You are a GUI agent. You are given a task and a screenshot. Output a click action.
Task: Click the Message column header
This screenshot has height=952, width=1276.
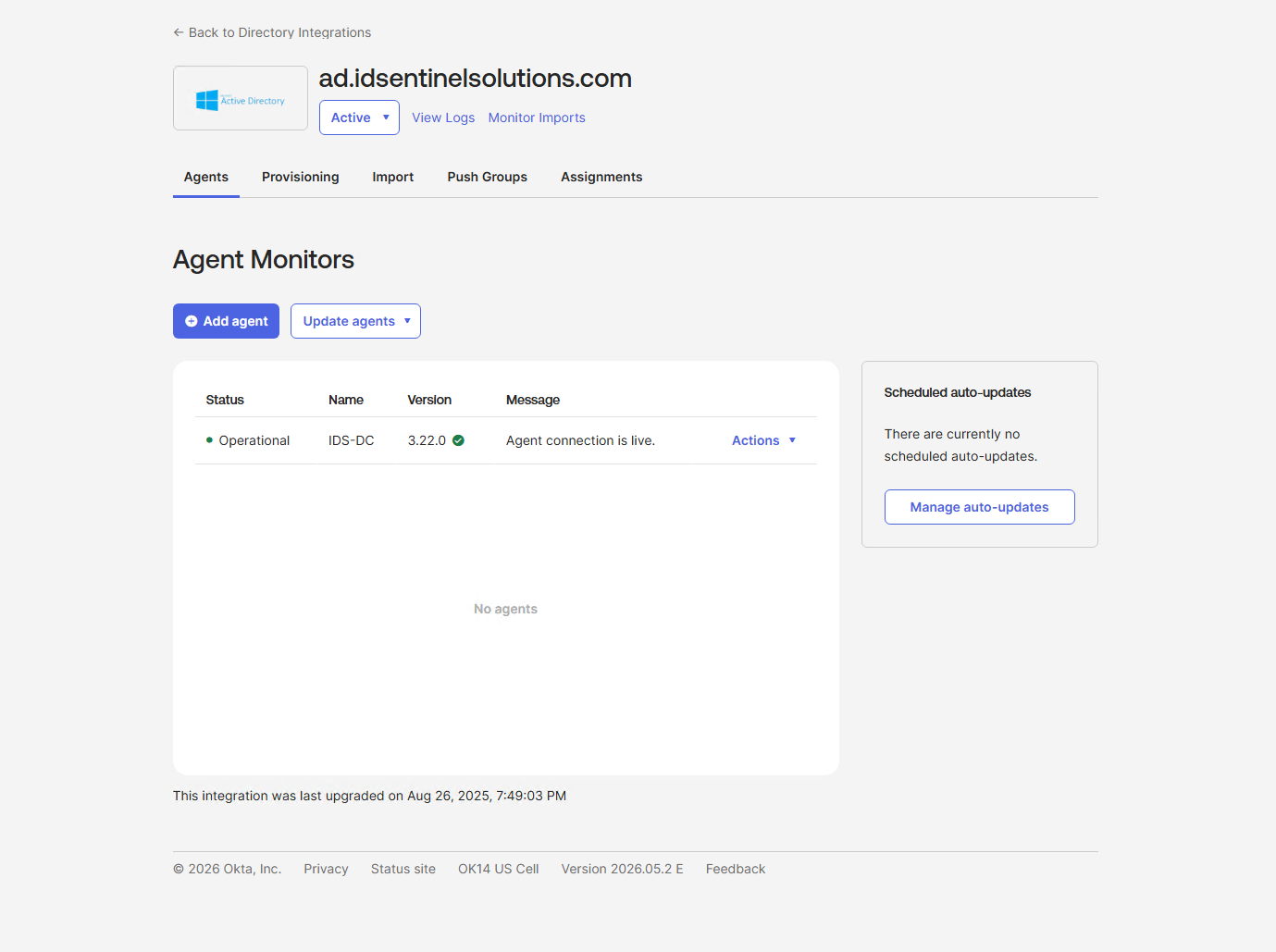[x=533, y=400]
